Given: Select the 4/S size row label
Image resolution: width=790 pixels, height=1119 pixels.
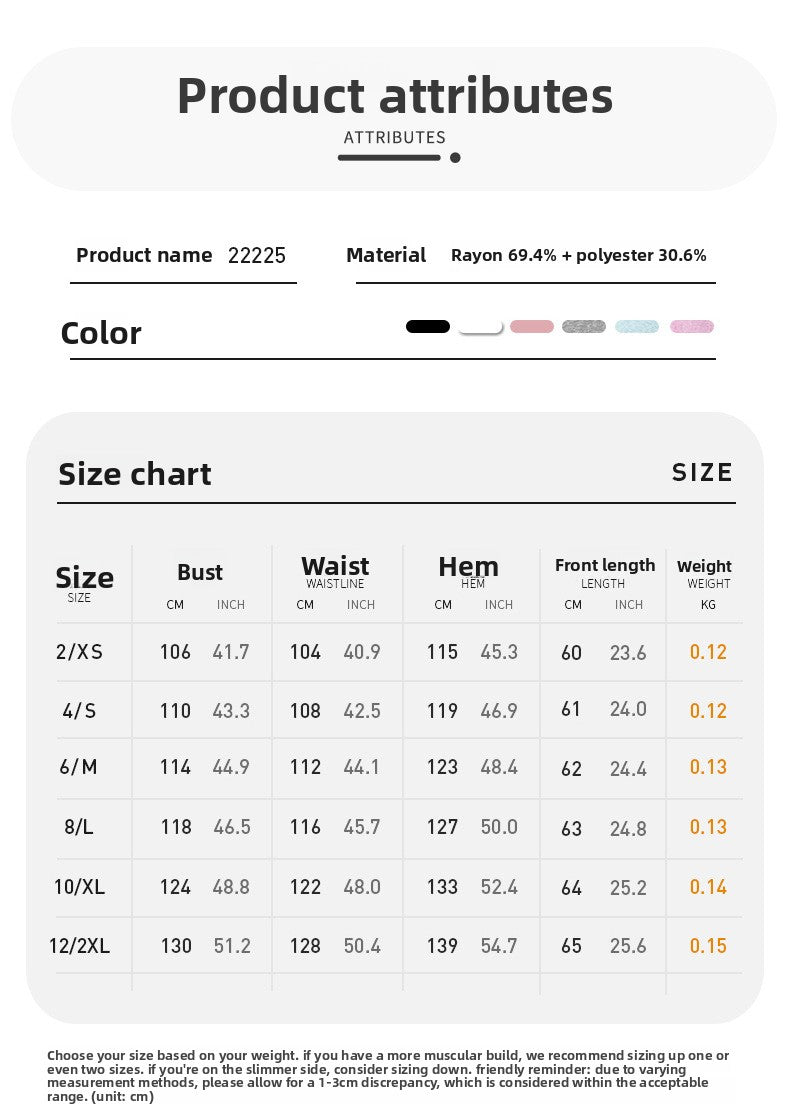Looking at the screenshot, I should (x=79, y=711).
